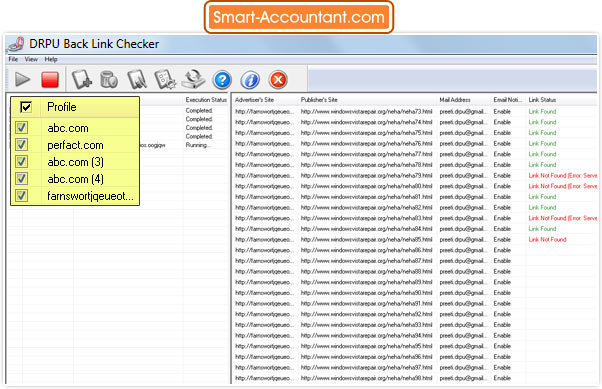Click the DRPU Back Link Checker logo icon
This screenshot has height=389, width=602.
[17, 44]
